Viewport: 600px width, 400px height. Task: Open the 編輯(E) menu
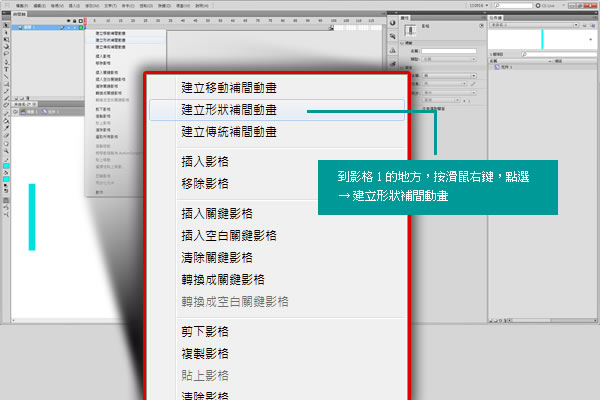[x=39, y=6]
